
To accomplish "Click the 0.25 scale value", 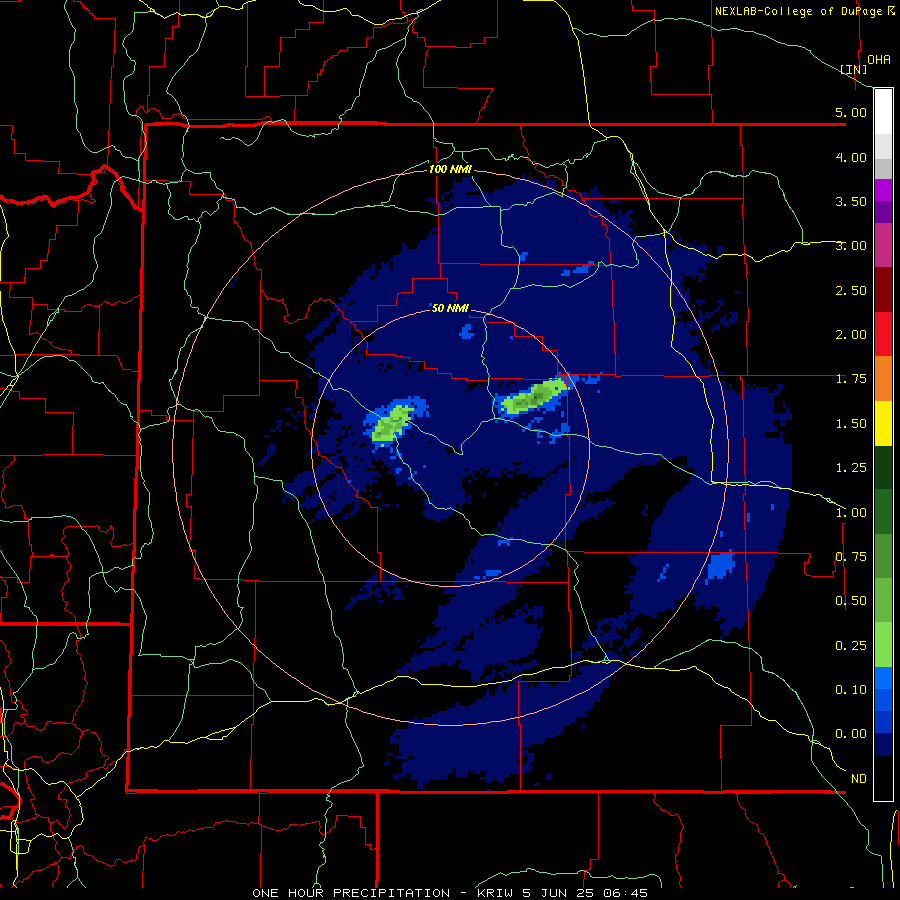I will 851,646.
